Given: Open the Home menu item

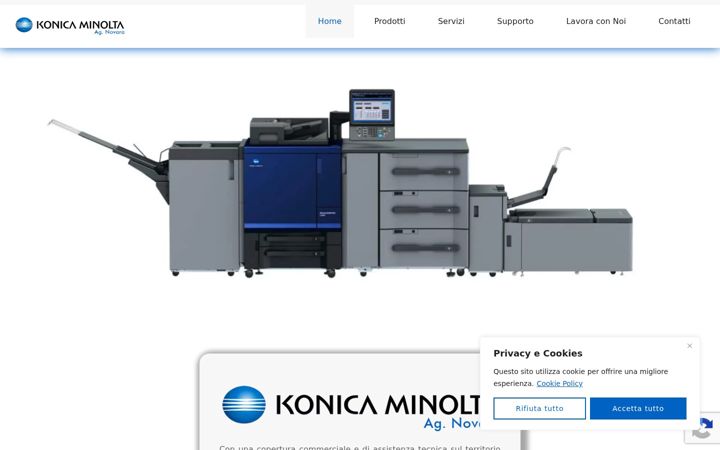Looking at the screenshot, I should 330,21.
